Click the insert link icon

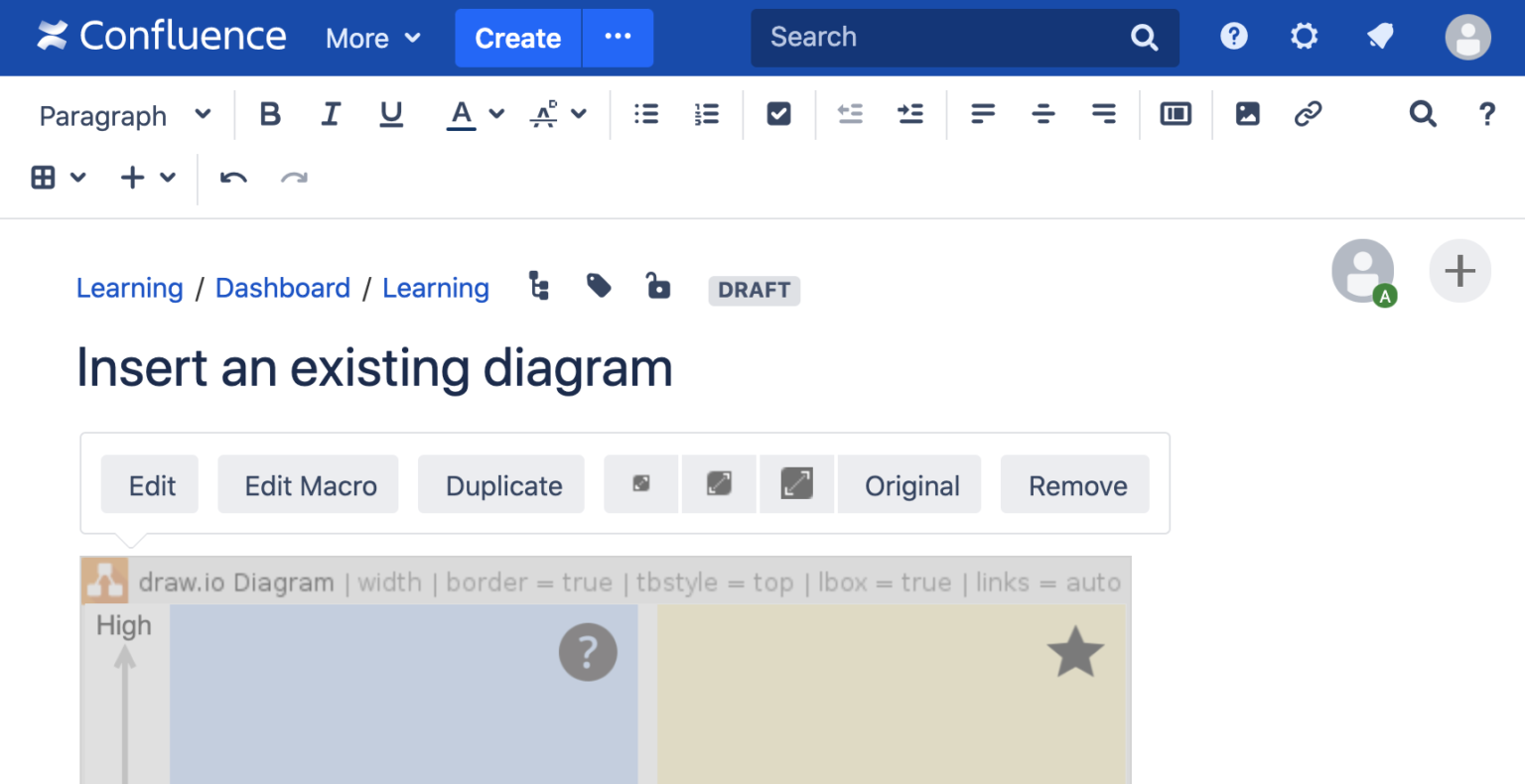(x=1308, y=115)
